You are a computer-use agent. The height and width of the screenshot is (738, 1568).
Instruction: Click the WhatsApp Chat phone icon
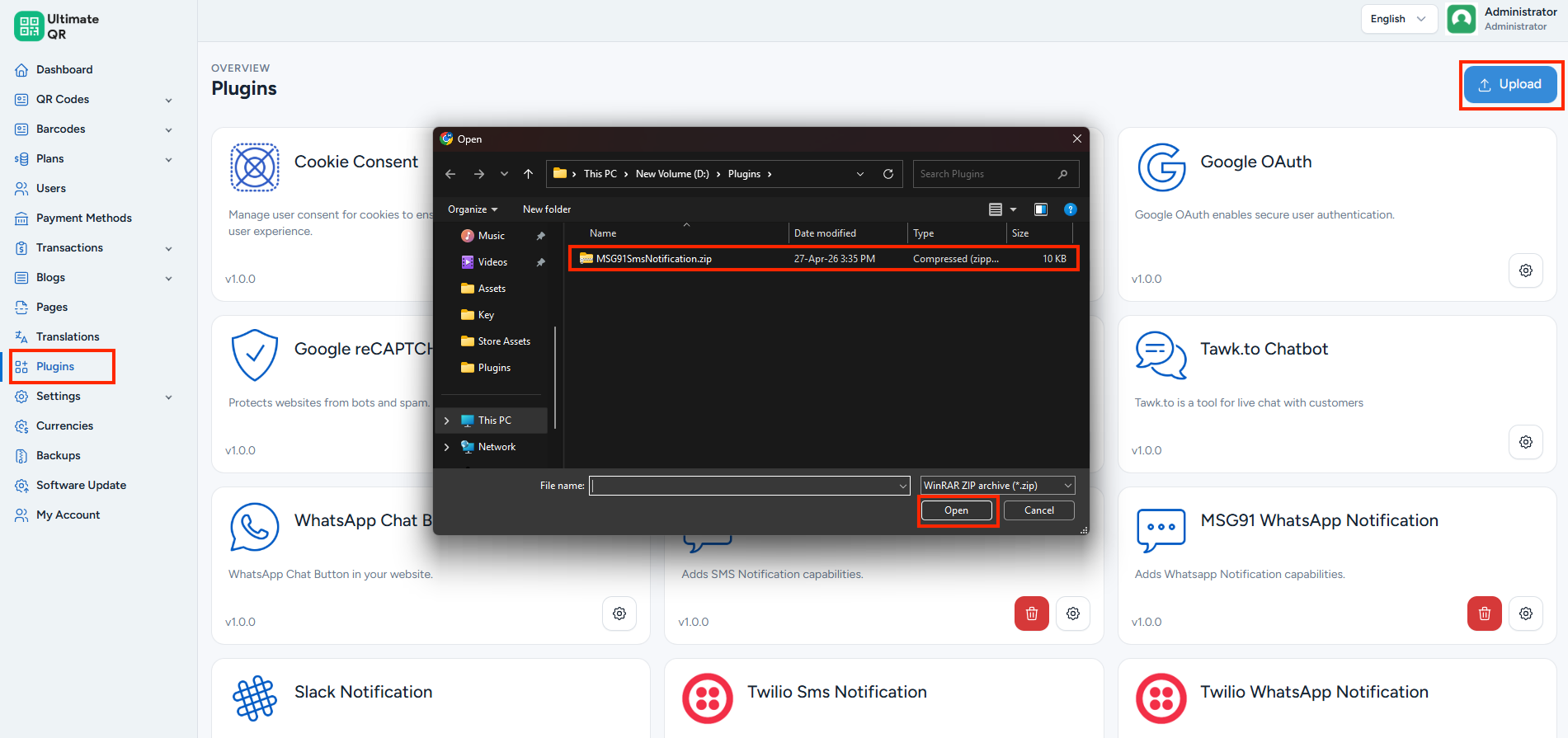click(255, 527)
